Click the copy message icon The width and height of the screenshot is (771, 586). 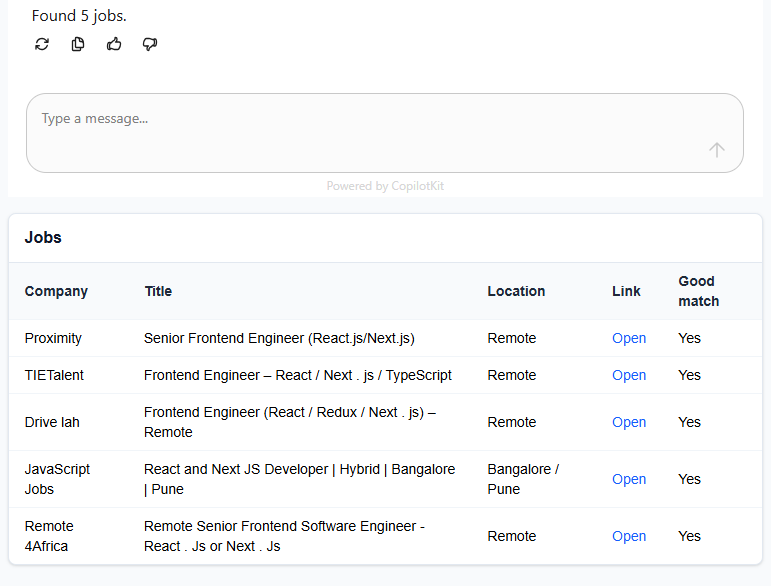[x=78, y=44]
